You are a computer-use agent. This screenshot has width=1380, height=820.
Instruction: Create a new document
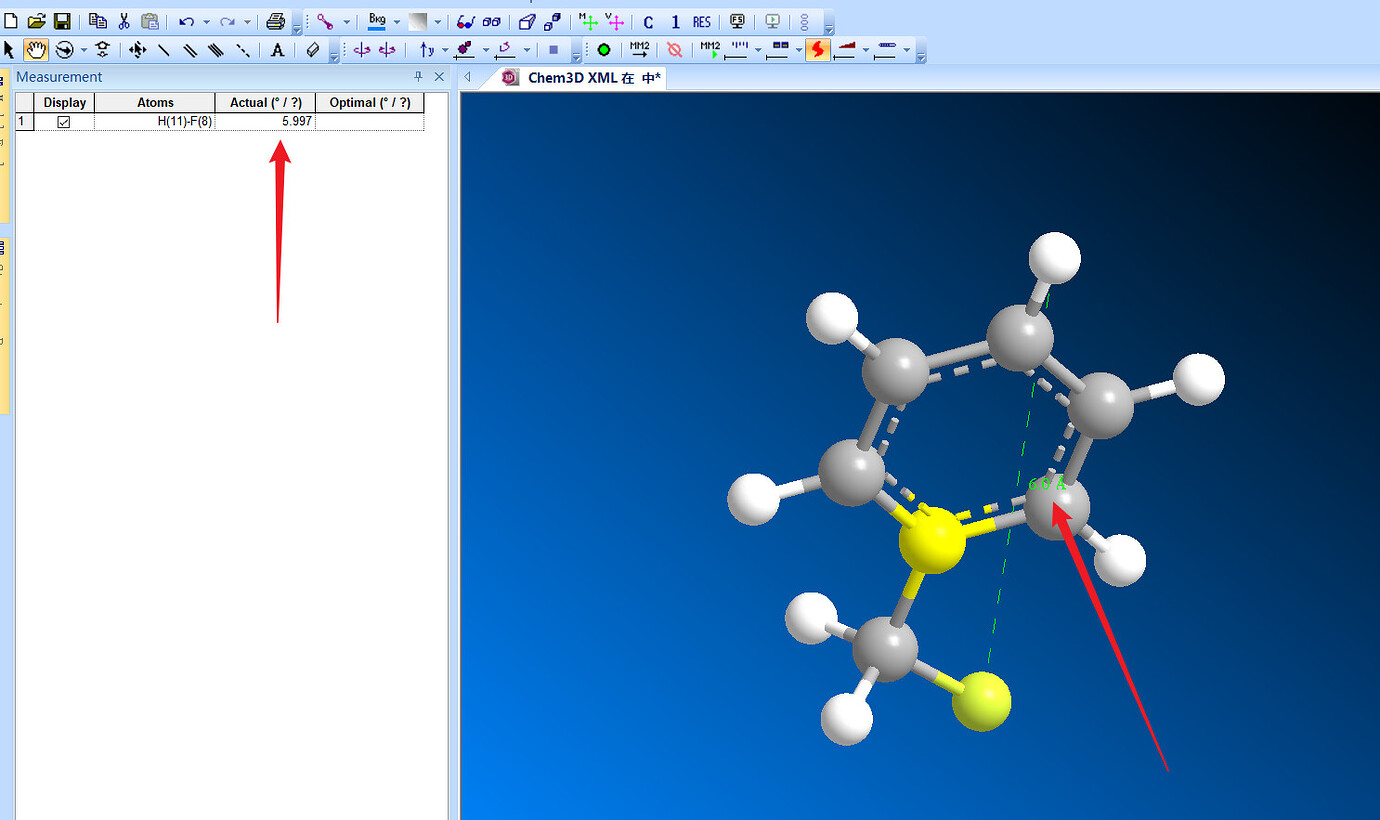pyautogui.click(x=10, y=21)
